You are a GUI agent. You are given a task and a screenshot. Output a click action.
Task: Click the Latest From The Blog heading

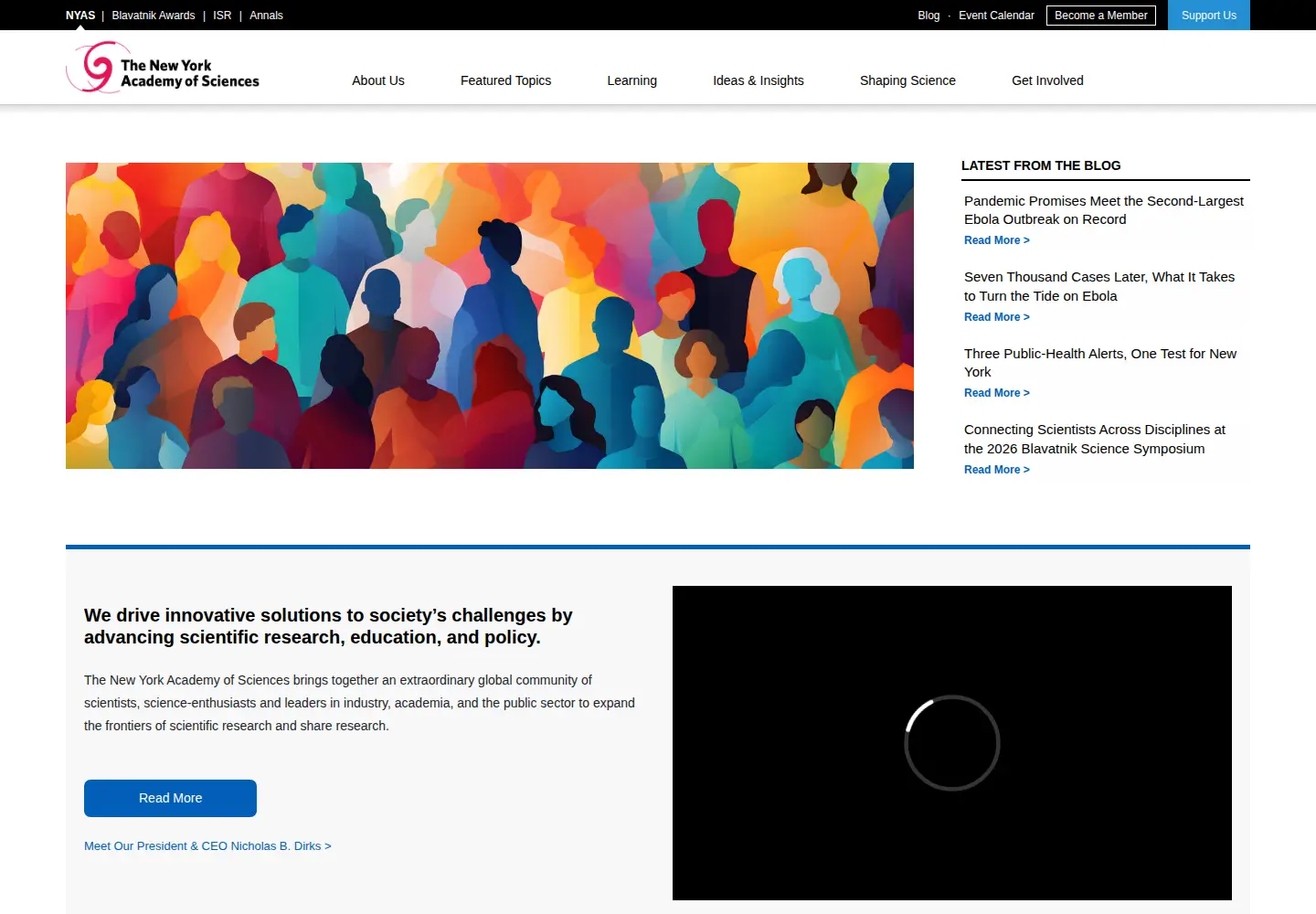tap(1041, 165)
